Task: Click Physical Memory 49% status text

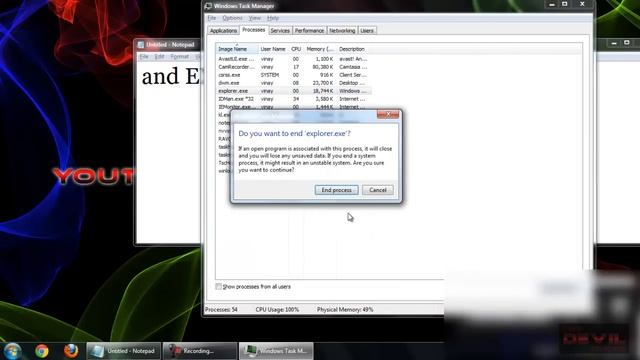Action: click(x=345, y=309)
